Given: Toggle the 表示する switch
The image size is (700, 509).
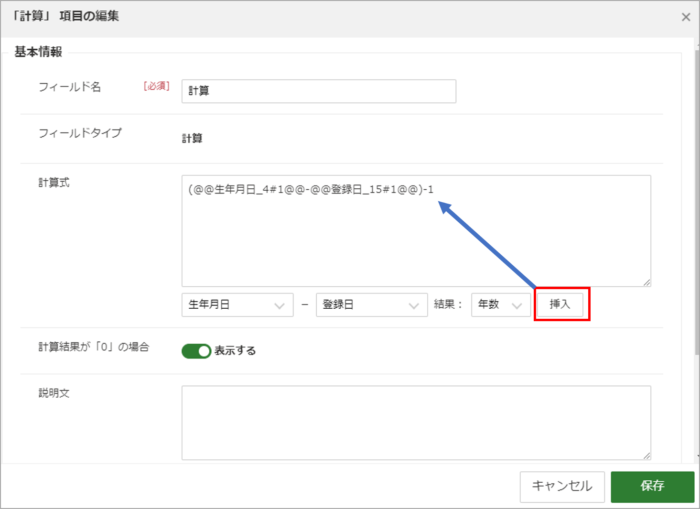Looking at the screenshot, I should point(196,351).
